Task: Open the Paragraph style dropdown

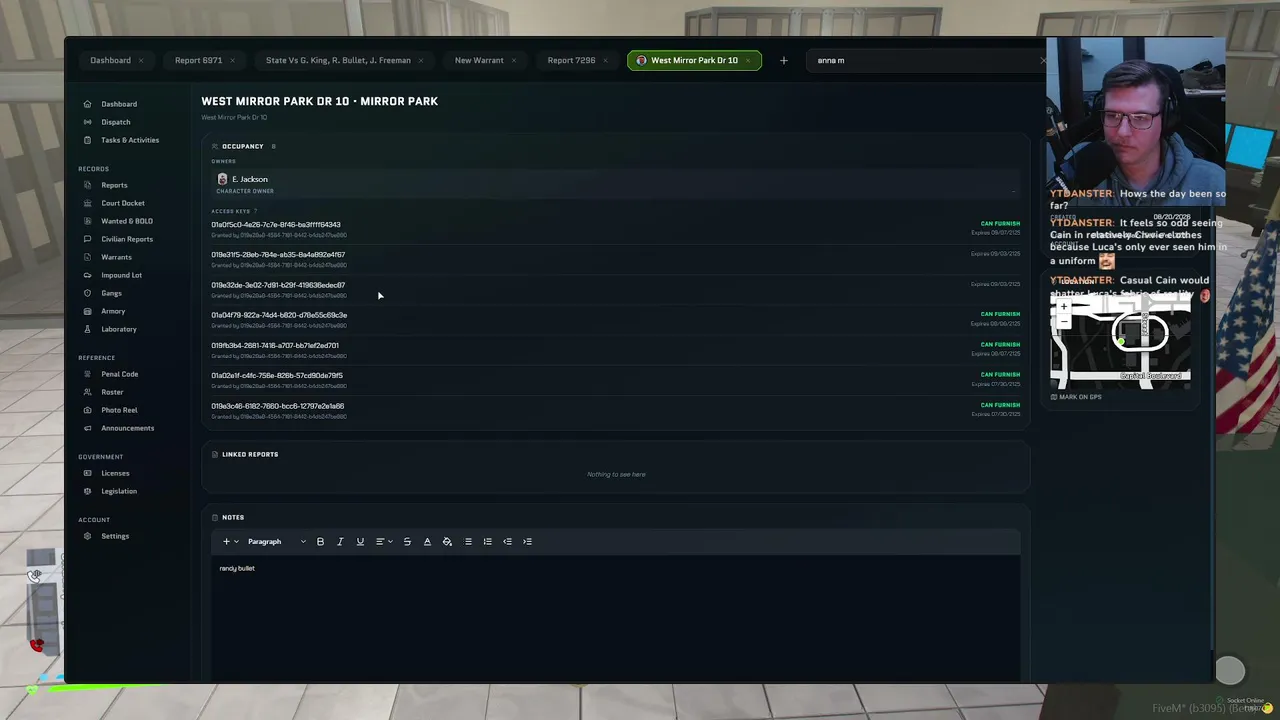Action: (x=276, y=542)
